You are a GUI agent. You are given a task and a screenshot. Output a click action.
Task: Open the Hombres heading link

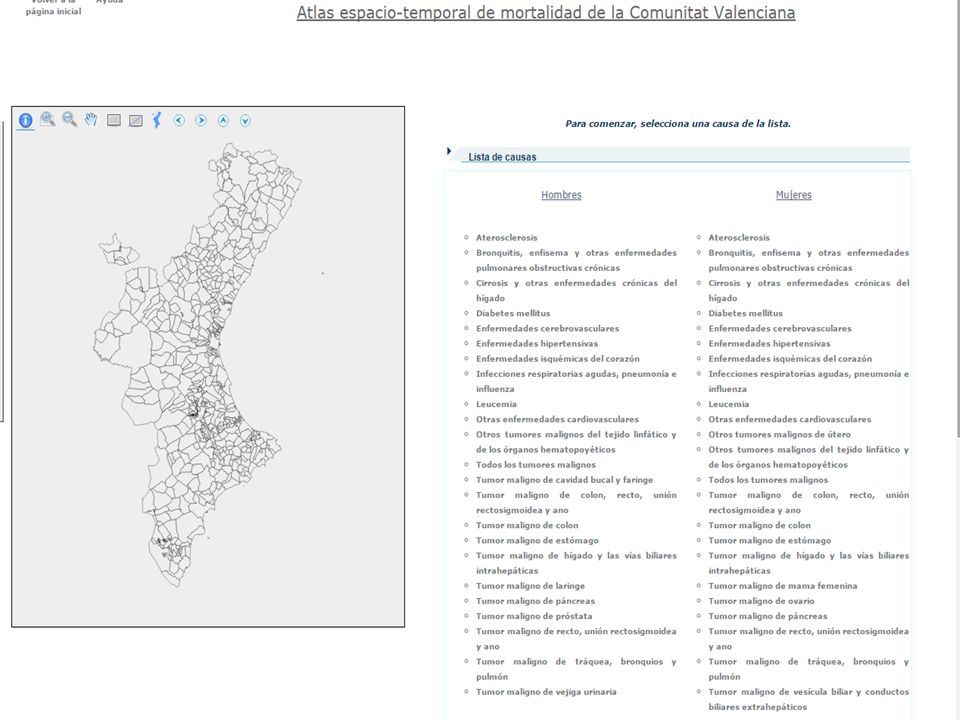pyautogui.click(x=561, y=195)
